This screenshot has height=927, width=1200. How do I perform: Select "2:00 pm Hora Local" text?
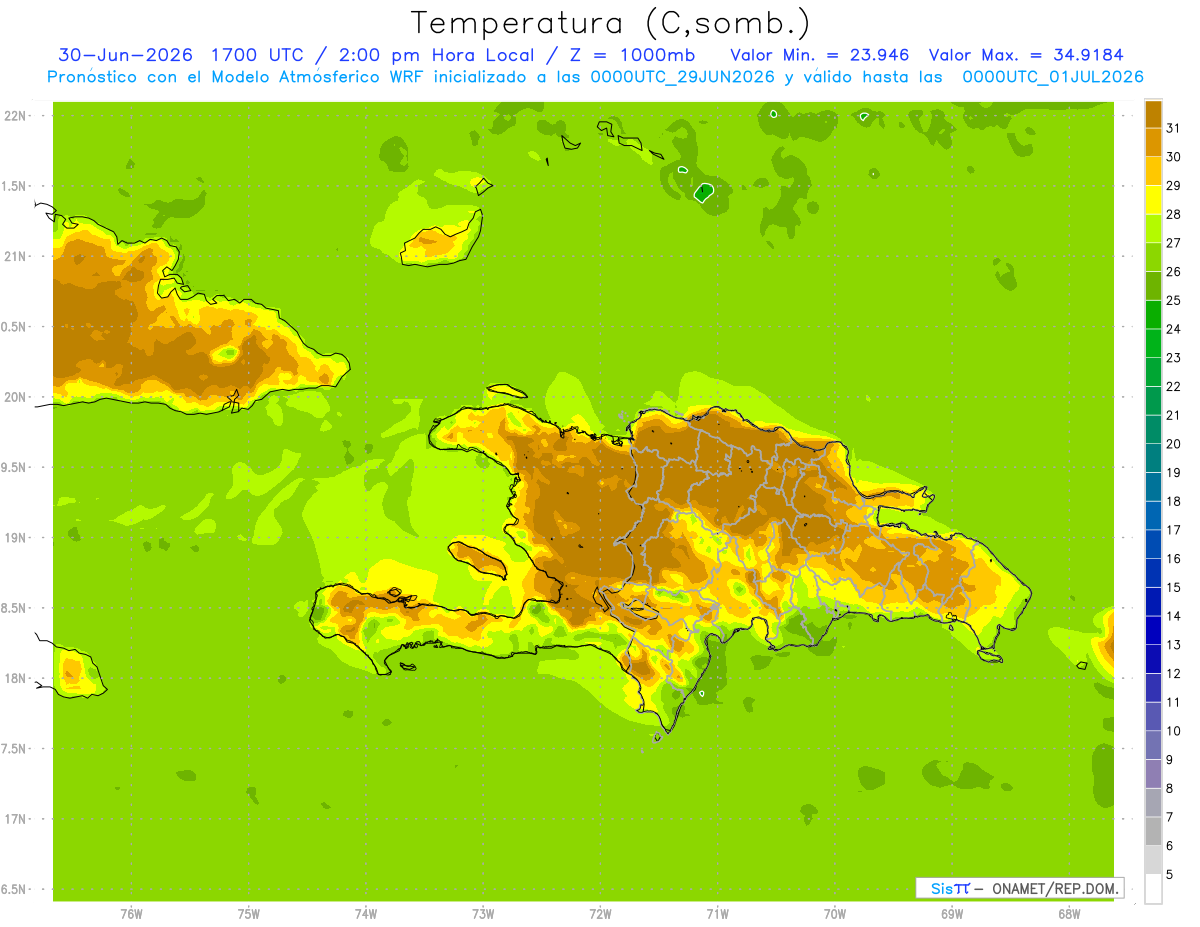tap(435, 55)
